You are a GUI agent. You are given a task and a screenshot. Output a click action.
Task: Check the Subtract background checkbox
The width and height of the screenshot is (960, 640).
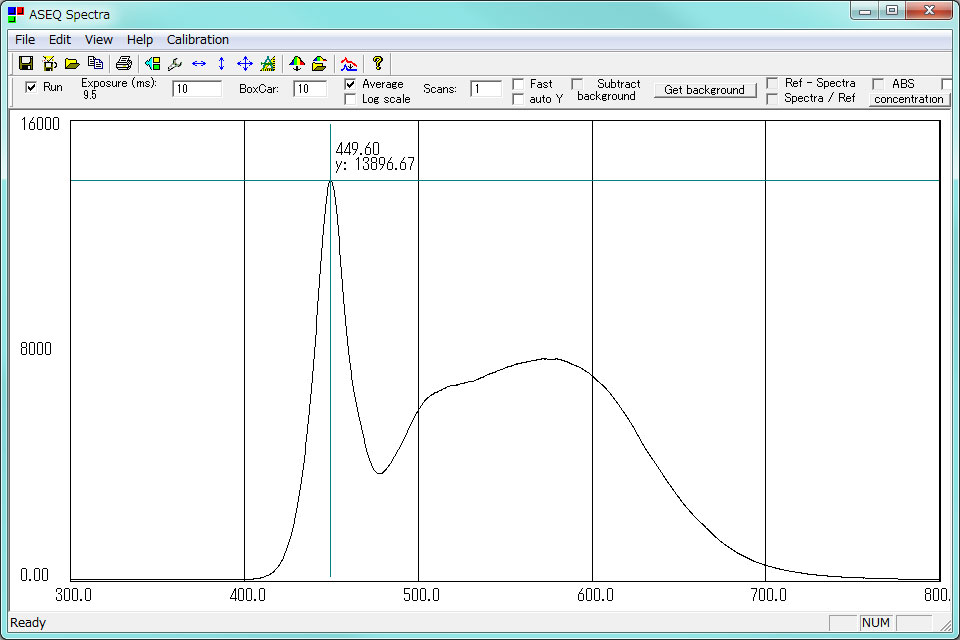[577, 84]
